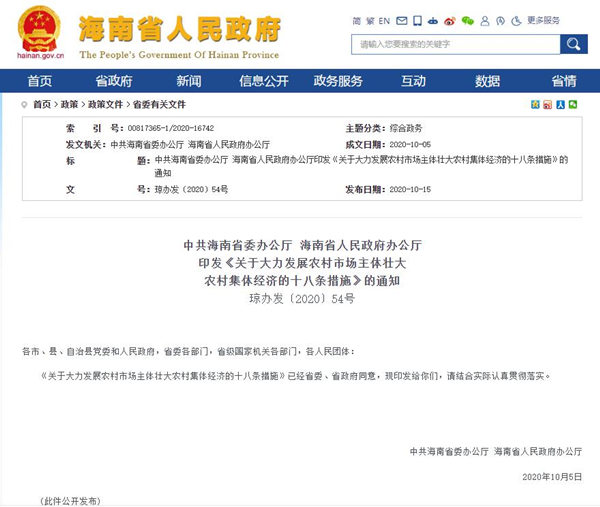Screen dimensions: 600x507
Task: Click the user account person icon
Action: click(483, 20)
